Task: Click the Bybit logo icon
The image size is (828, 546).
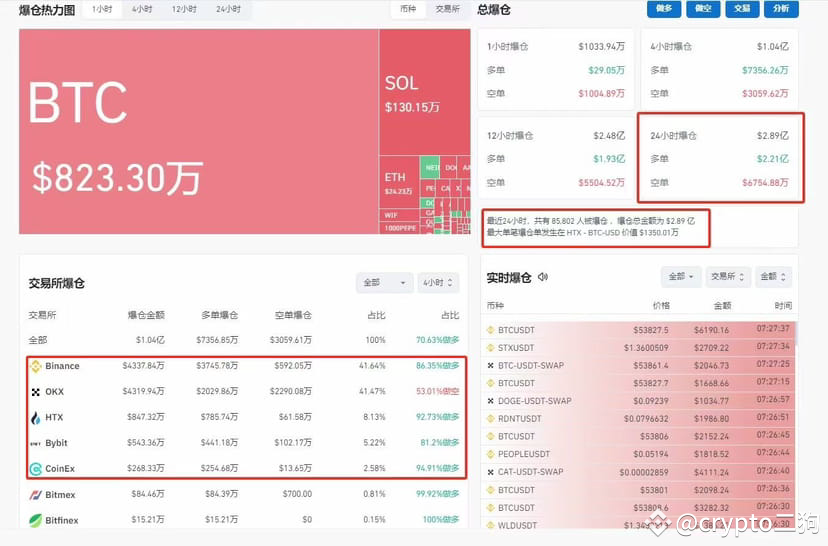Action: tap(35, 444)
